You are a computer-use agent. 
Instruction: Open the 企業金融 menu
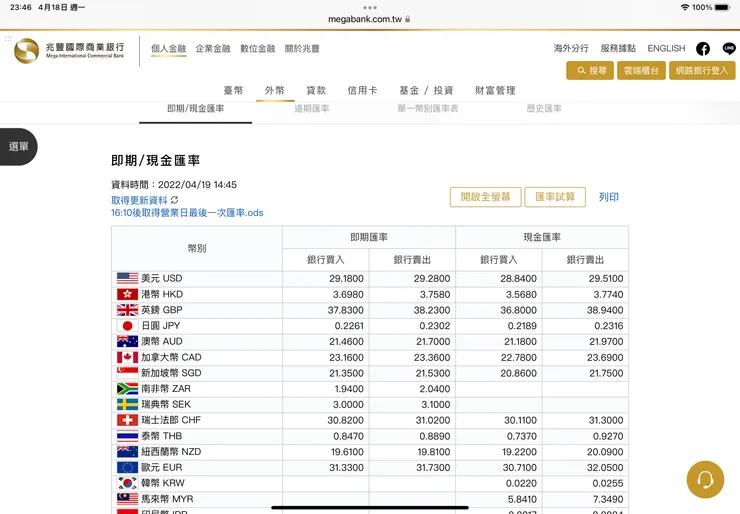coord(213,49)
